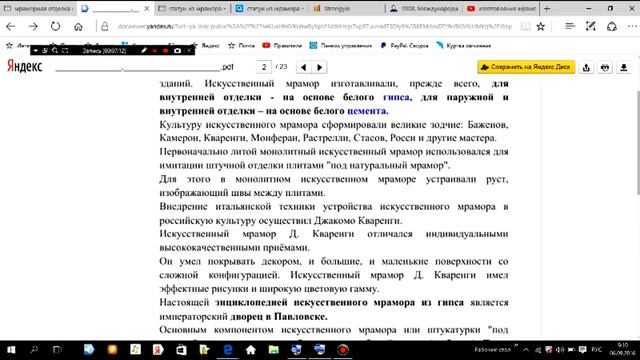The height and width of the screenshot is (360, 640).
Task: Click the Яндекс logo
Action: pyautogui.click(x=24, y=66)
